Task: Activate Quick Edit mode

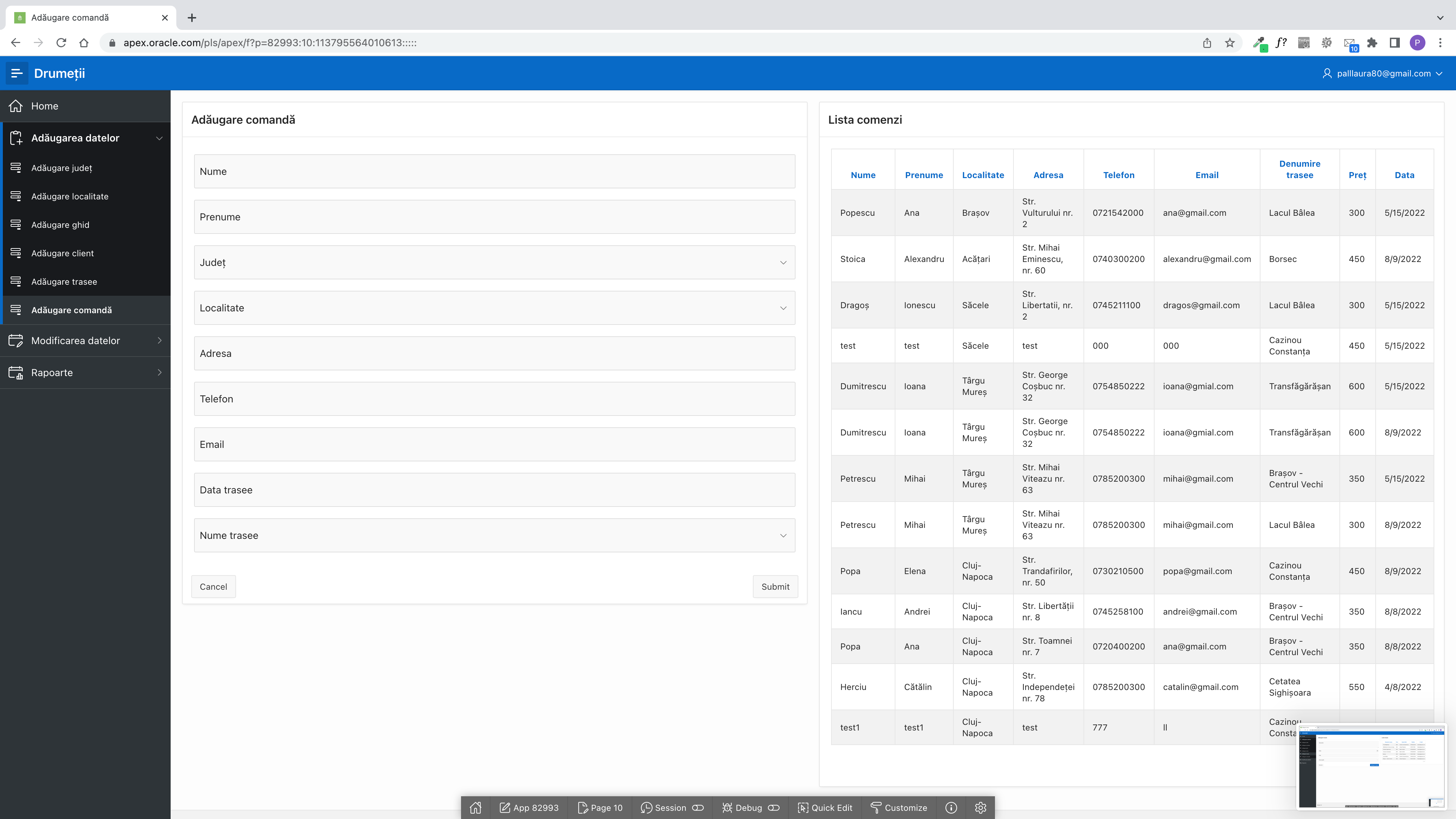Action: 825,808
